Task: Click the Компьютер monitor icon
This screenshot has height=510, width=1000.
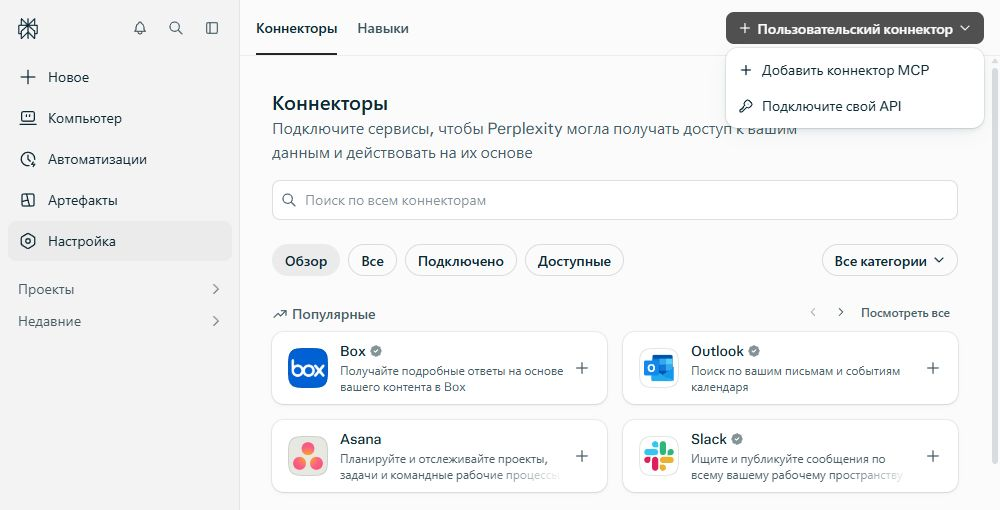Action: (28, 118)
